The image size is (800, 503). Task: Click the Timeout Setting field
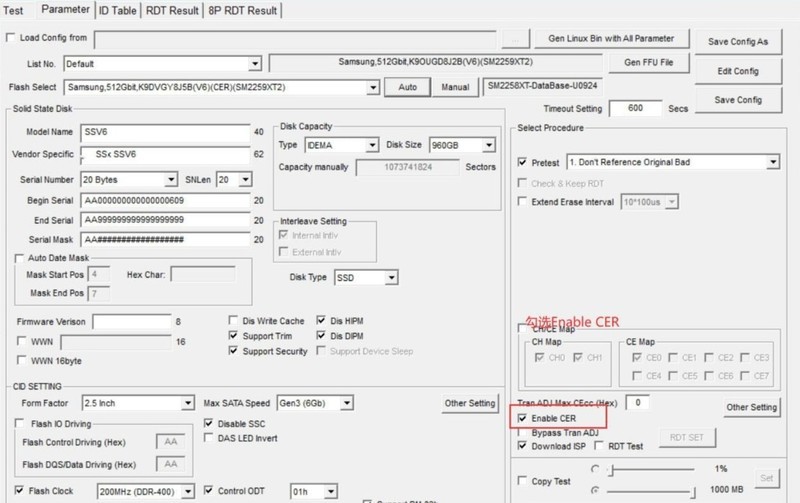pyautogui.click(x=635, y=108)
